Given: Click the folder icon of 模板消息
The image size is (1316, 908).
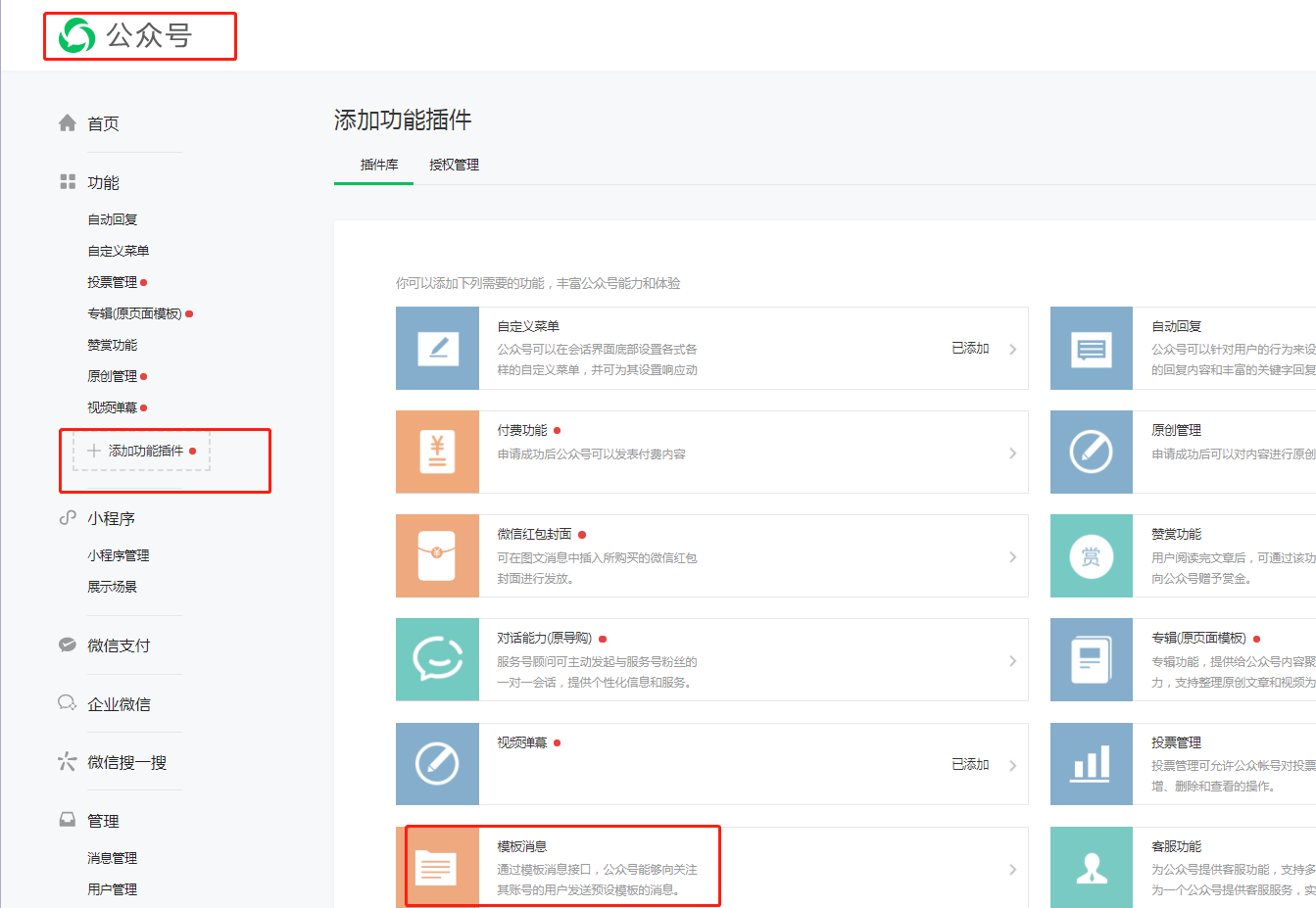Looking at the screenshot, I should tap(437, 868).
